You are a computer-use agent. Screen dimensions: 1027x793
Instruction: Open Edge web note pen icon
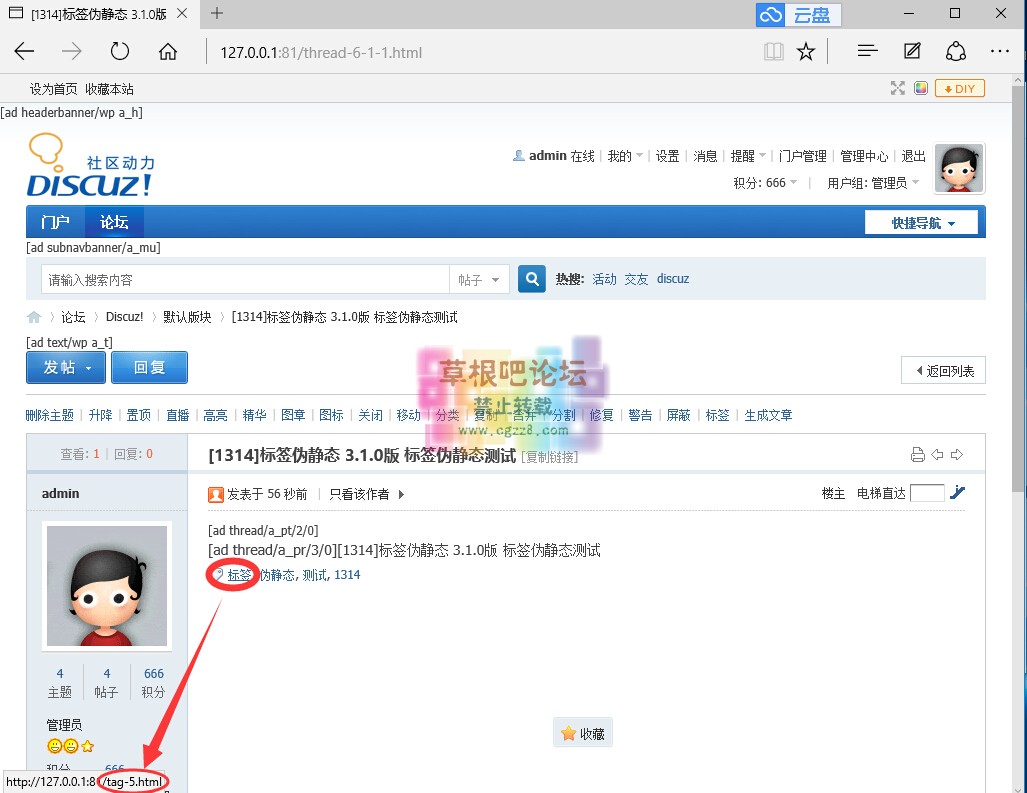coord(912,52)
